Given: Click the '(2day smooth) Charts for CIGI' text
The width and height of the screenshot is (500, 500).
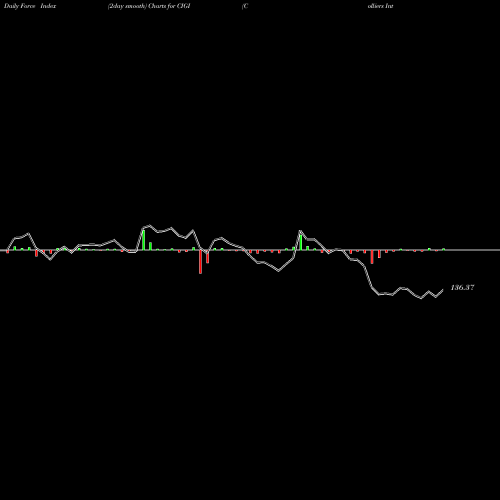Looking at the screenshot, I should tap(149, 6).
